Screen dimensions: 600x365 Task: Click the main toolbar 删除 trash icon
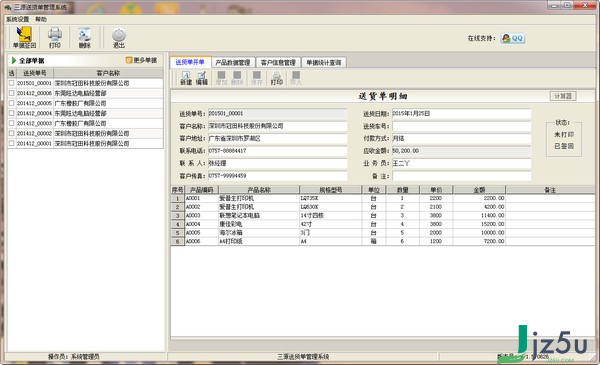[85, 37]
